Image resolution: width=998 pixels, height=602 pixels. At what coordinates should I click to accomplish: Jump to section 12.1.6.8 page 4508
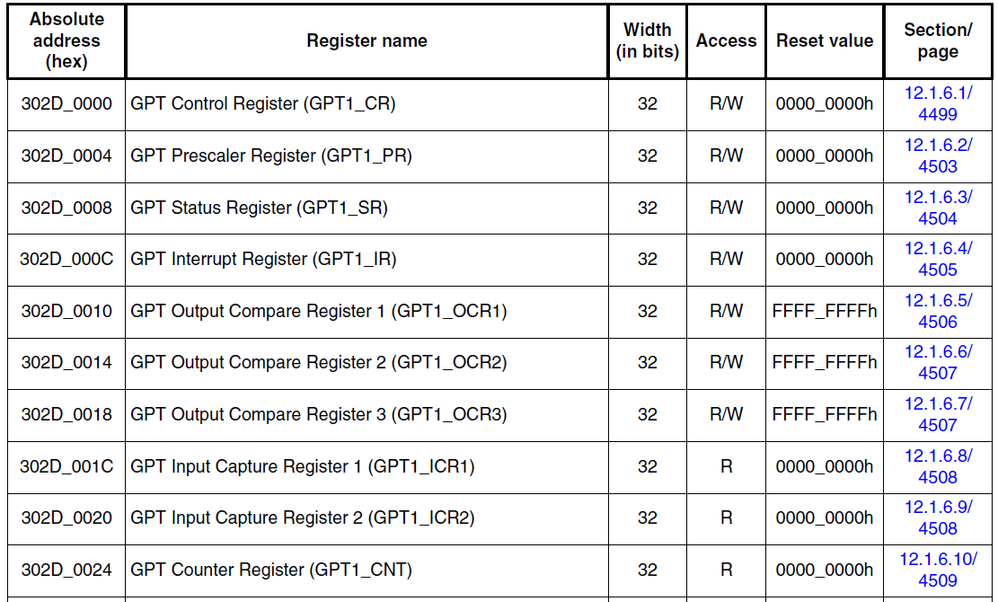tap(938, 466)
